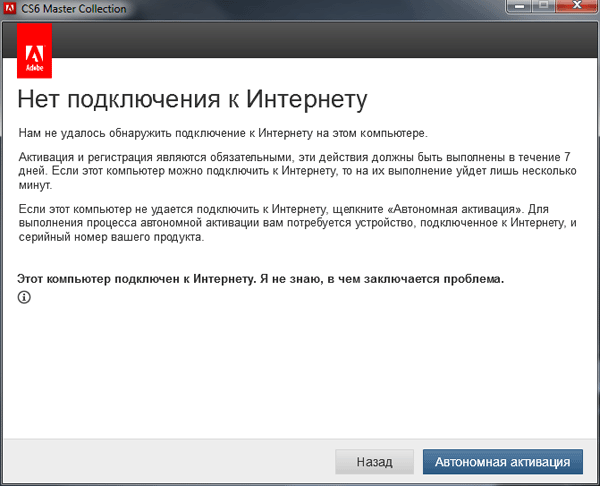
Task: Close the CS6 Master Collection window
Action: pos(577,6)
